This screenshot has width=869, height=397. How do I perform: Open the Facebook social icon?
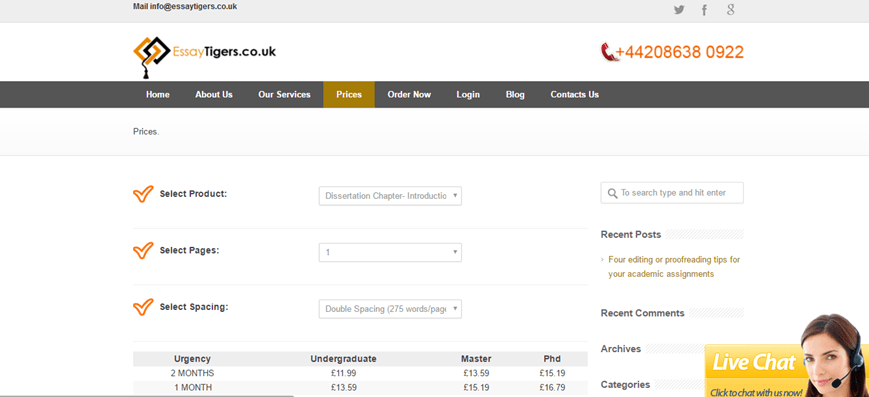704,9
